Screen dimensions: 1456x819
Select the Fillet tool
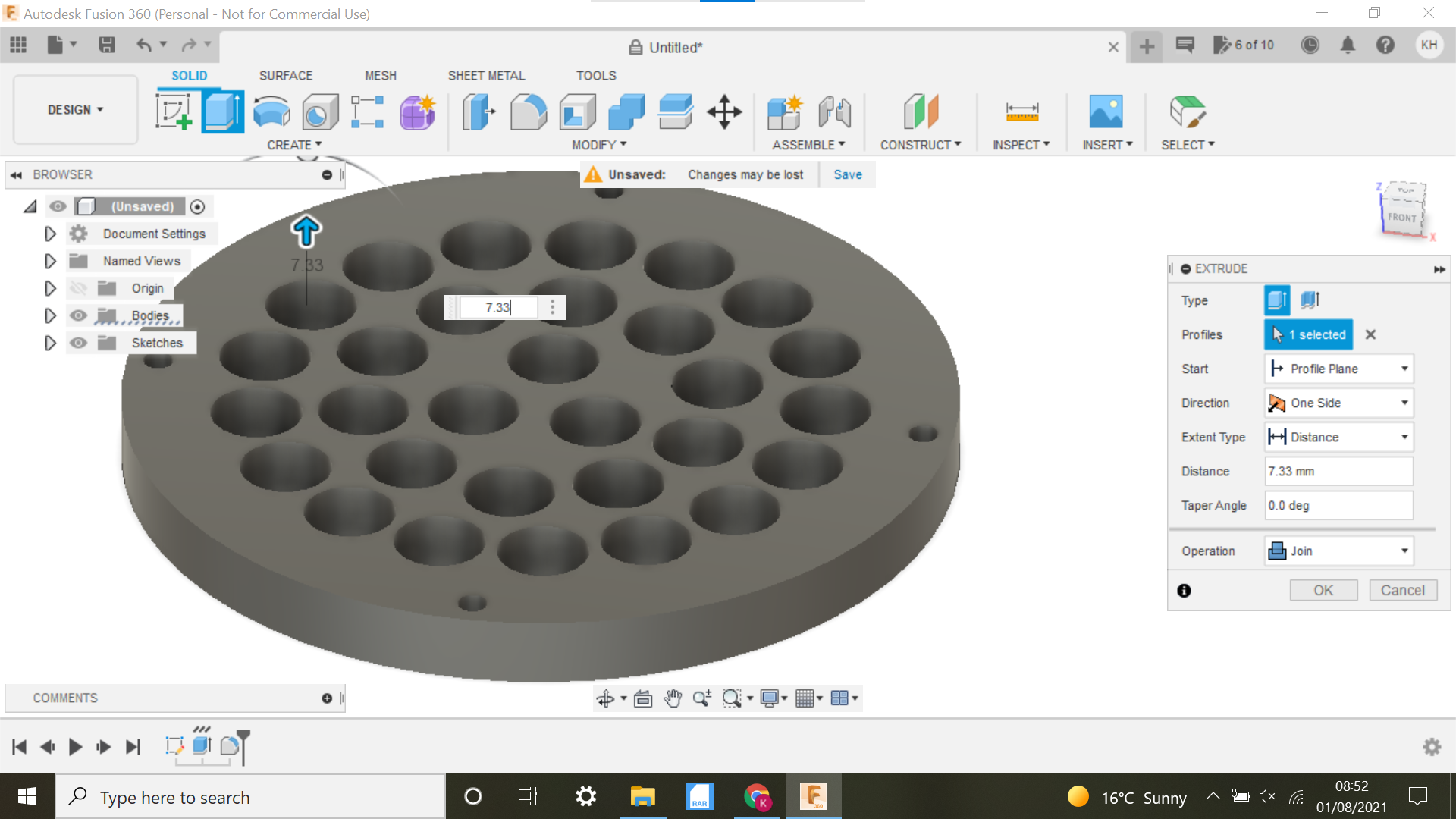(x=529, y=112)
